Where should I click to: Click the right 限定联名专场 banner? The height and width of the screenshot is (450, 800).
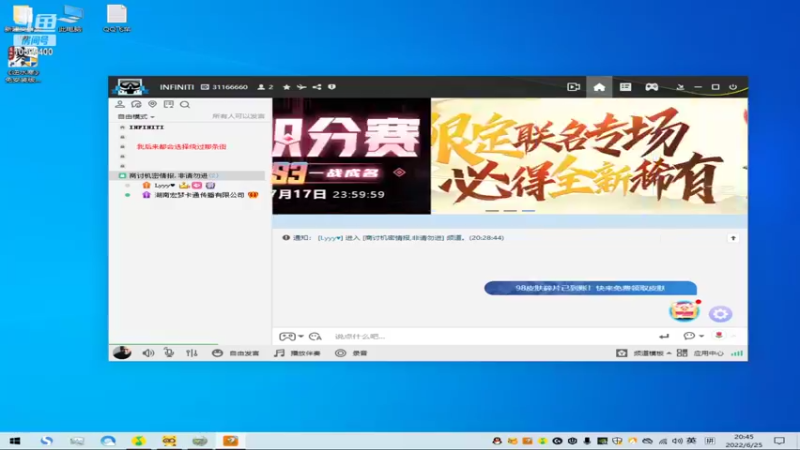click(x=589, y=156)
